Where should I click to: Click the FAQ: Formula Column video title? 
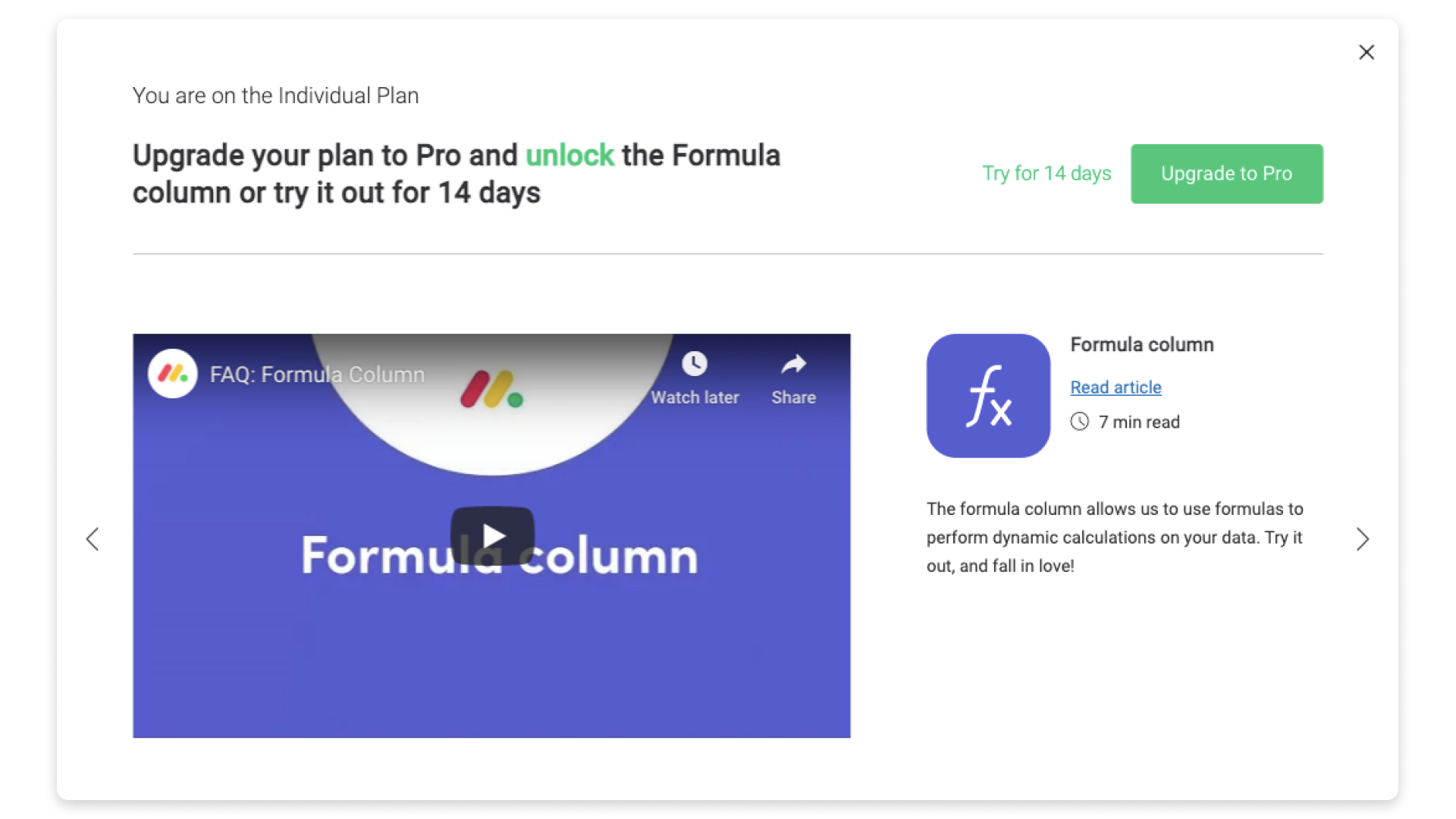tap(317, 375)
